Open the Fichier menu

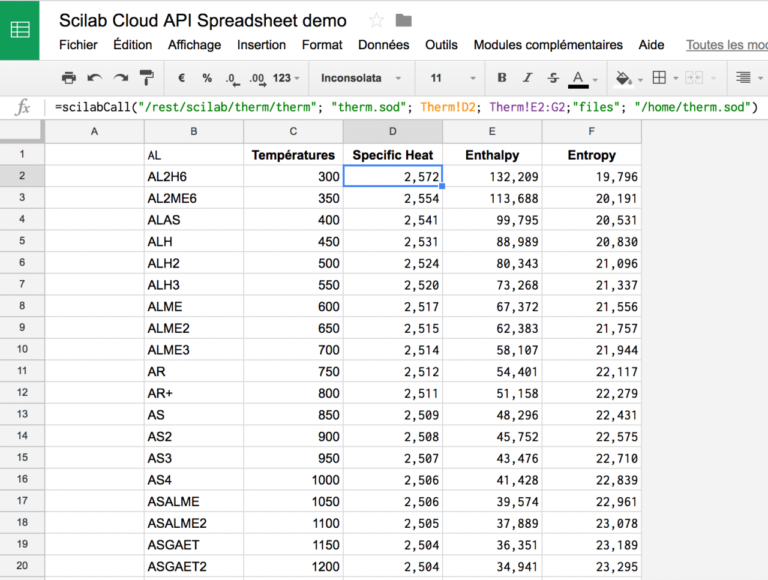point(78,45)
